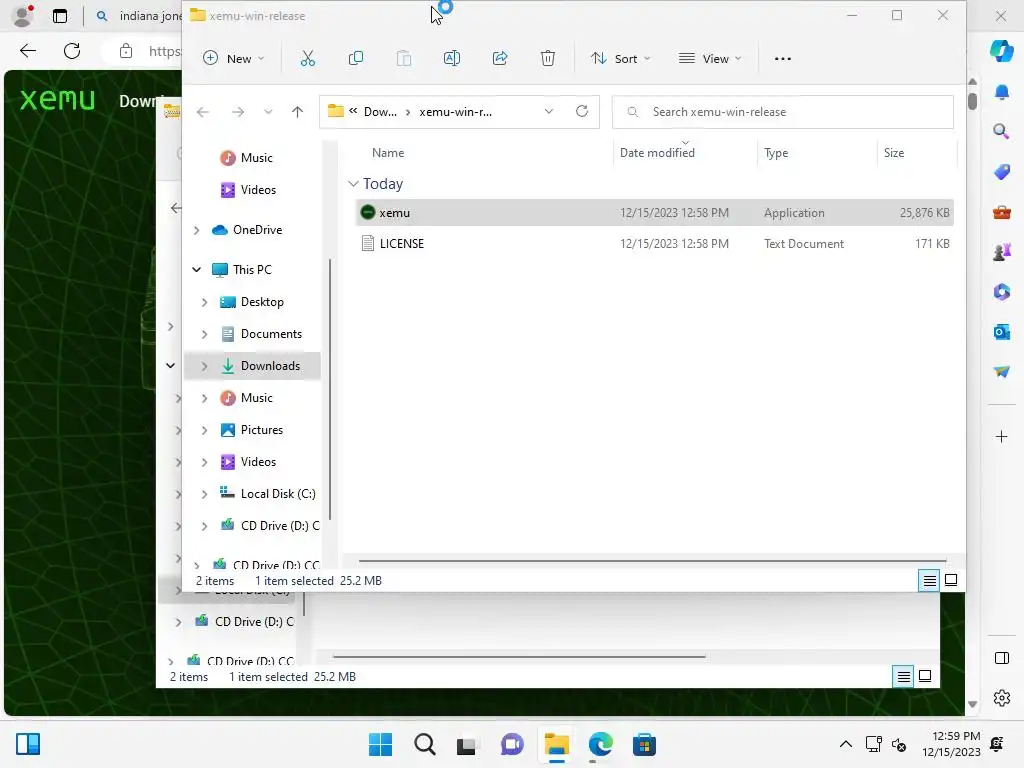Open Local Disk (C:) in navigation pane

278,494
